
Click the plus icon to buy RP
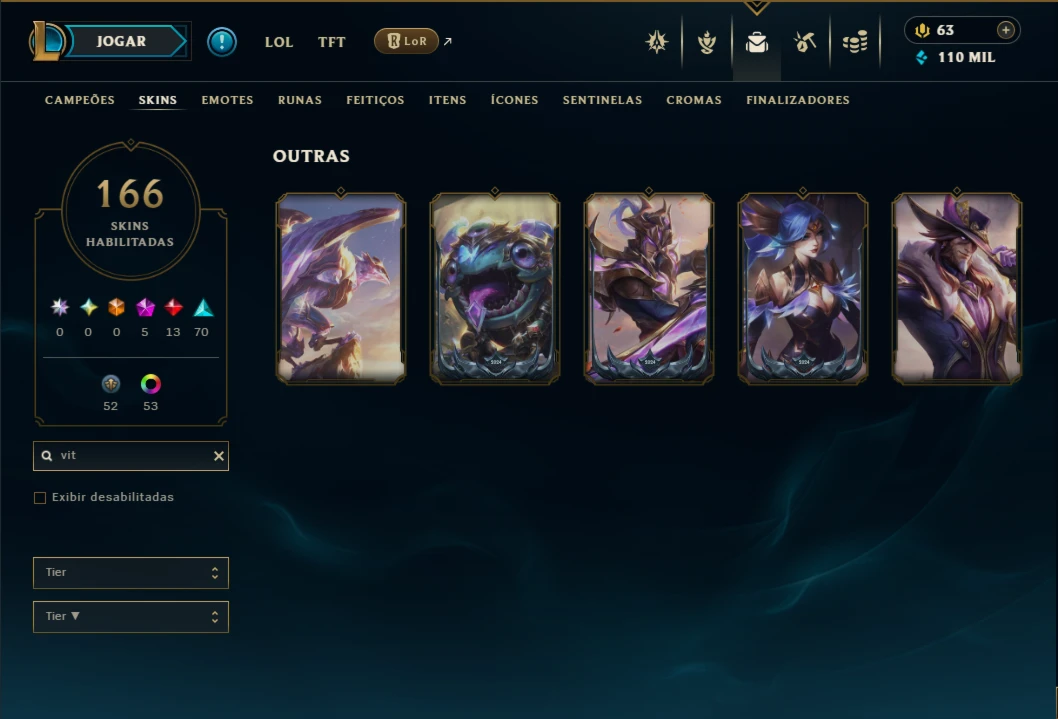pos(1005,30)
